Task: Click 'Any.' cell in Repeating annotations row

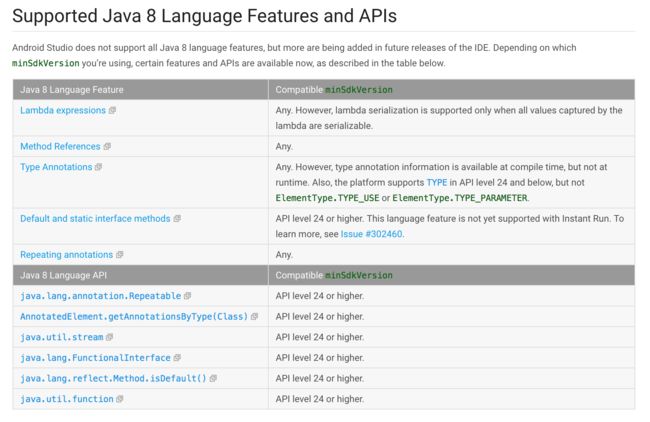Action: click(x=451, y=255)
